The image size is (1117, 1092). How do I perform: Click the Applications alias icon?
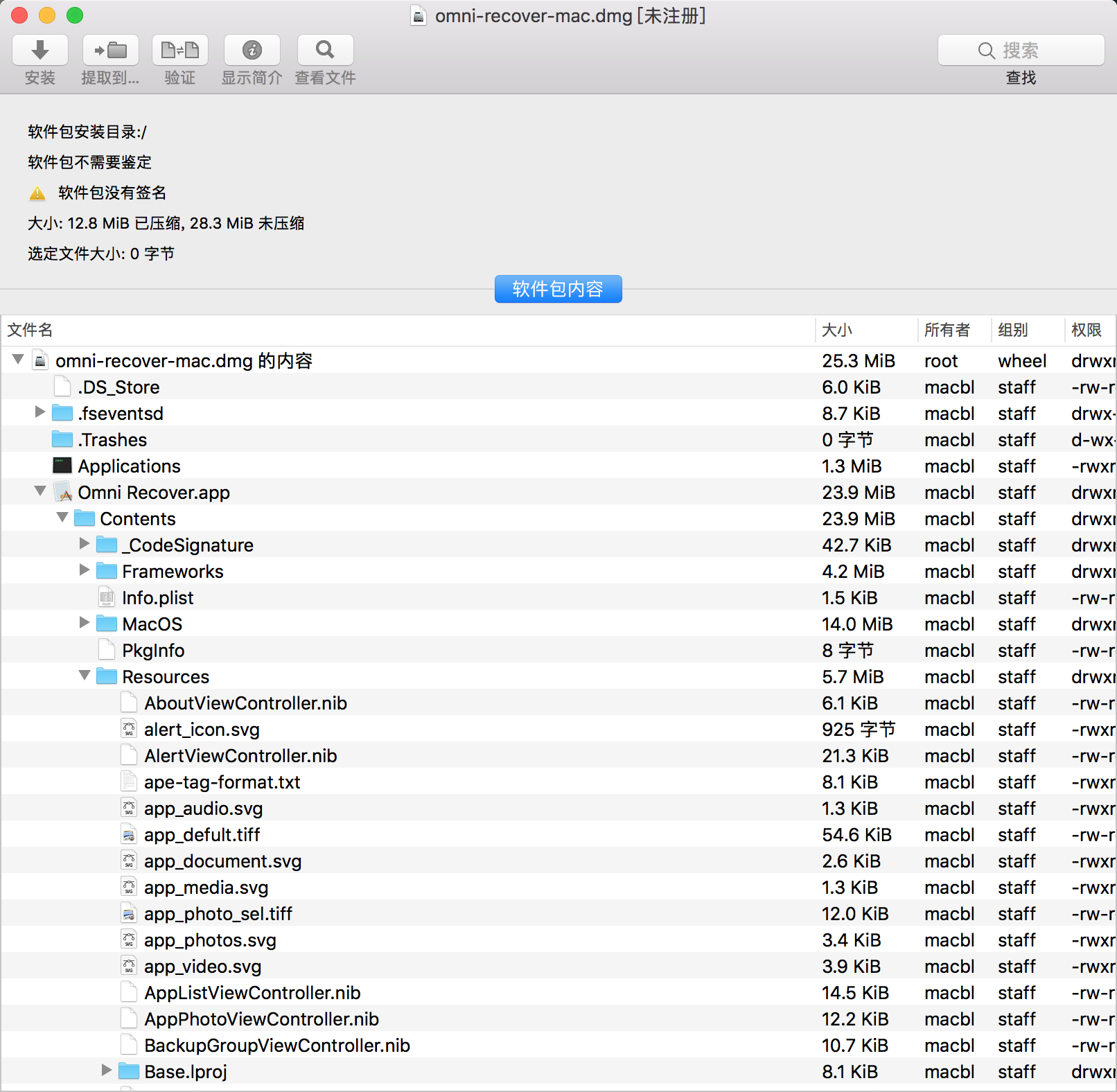pyautogui.click(x=62, y=466)
